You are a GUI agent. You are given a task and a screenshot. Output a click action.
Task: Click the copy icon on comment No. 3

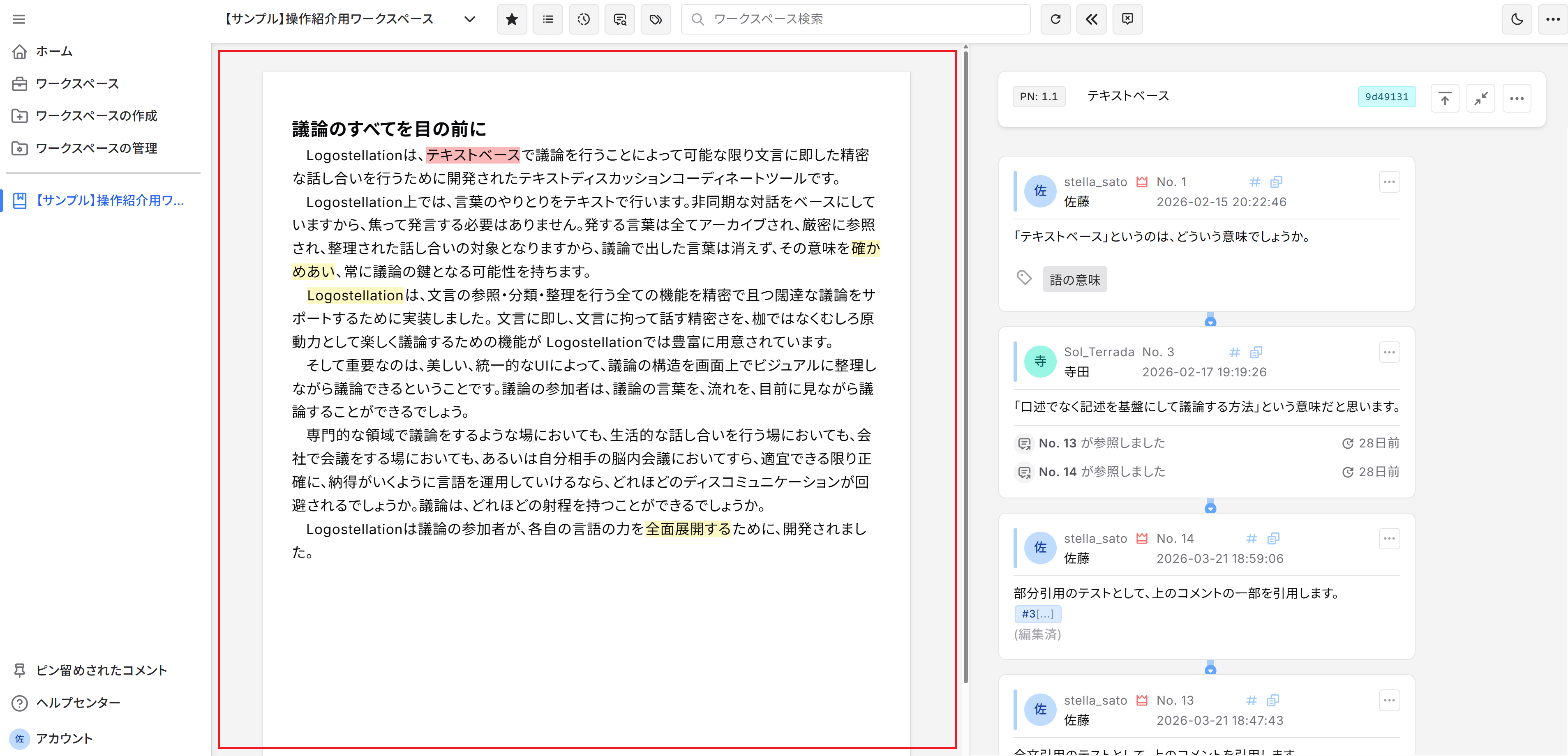1256,353
